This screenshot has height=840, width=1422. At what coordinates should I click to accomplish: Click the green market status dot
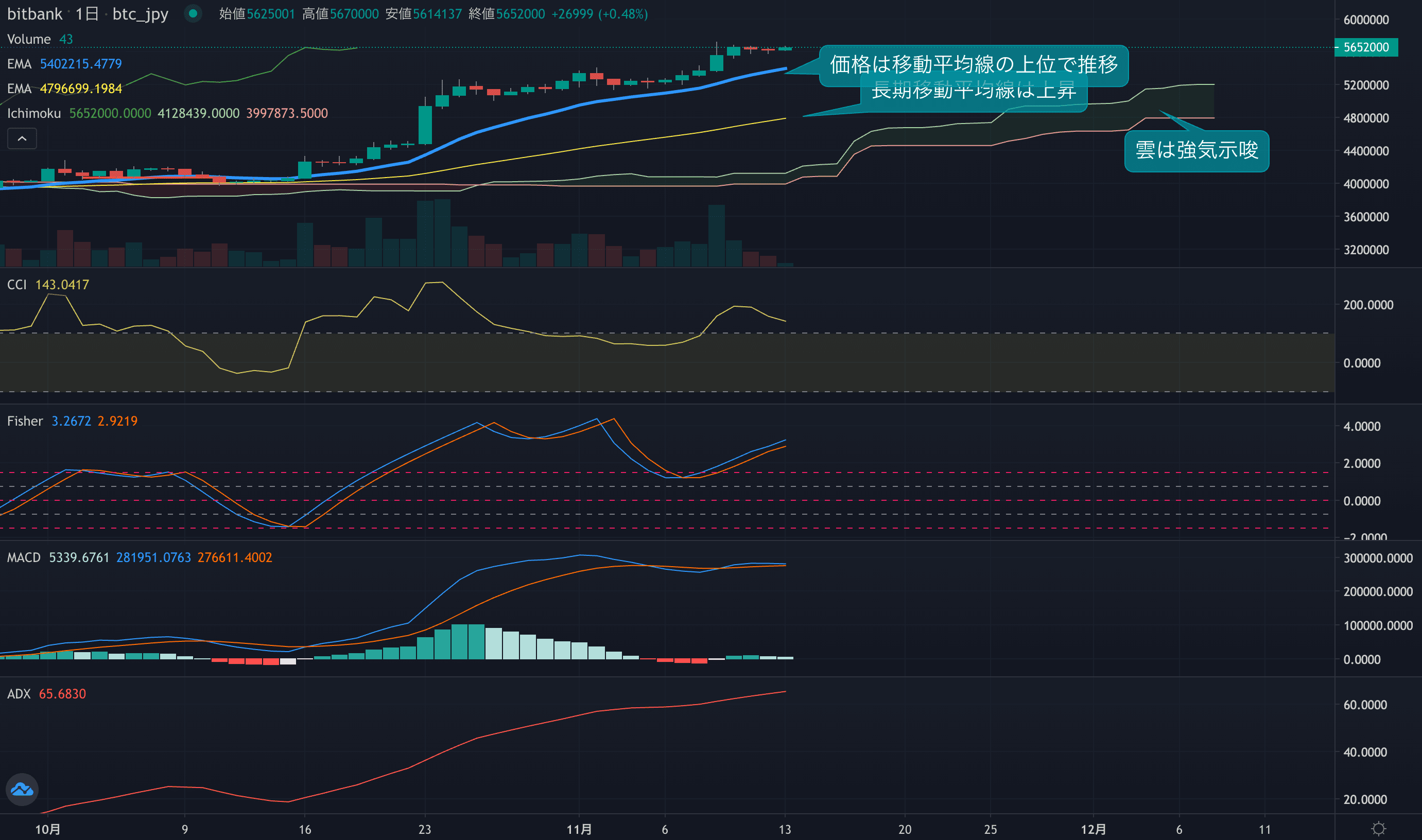193,13
